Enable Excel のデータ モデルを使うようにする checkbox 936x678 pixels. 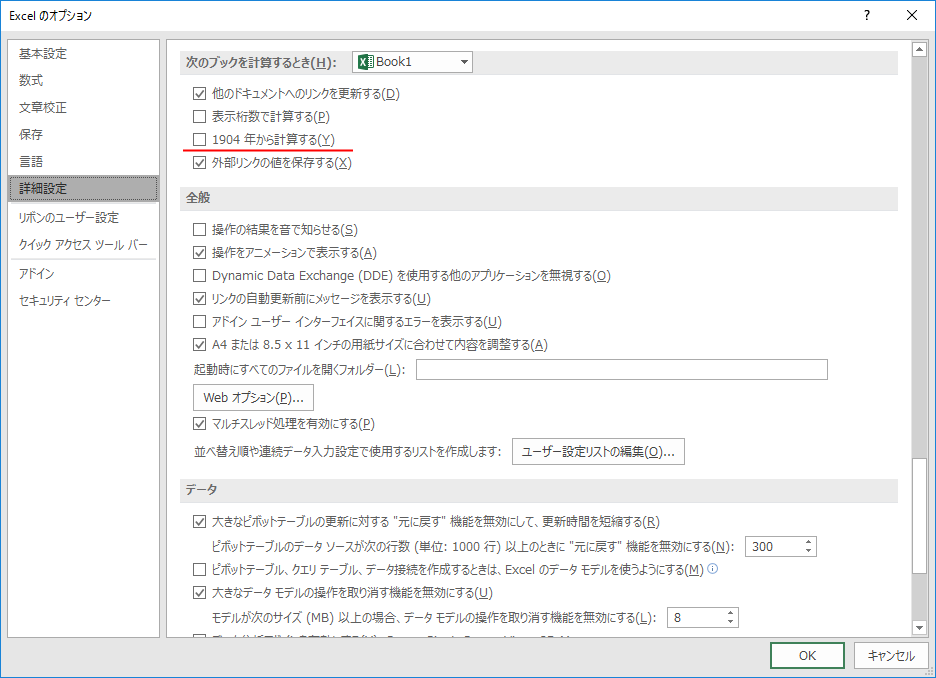click(199, 569)
